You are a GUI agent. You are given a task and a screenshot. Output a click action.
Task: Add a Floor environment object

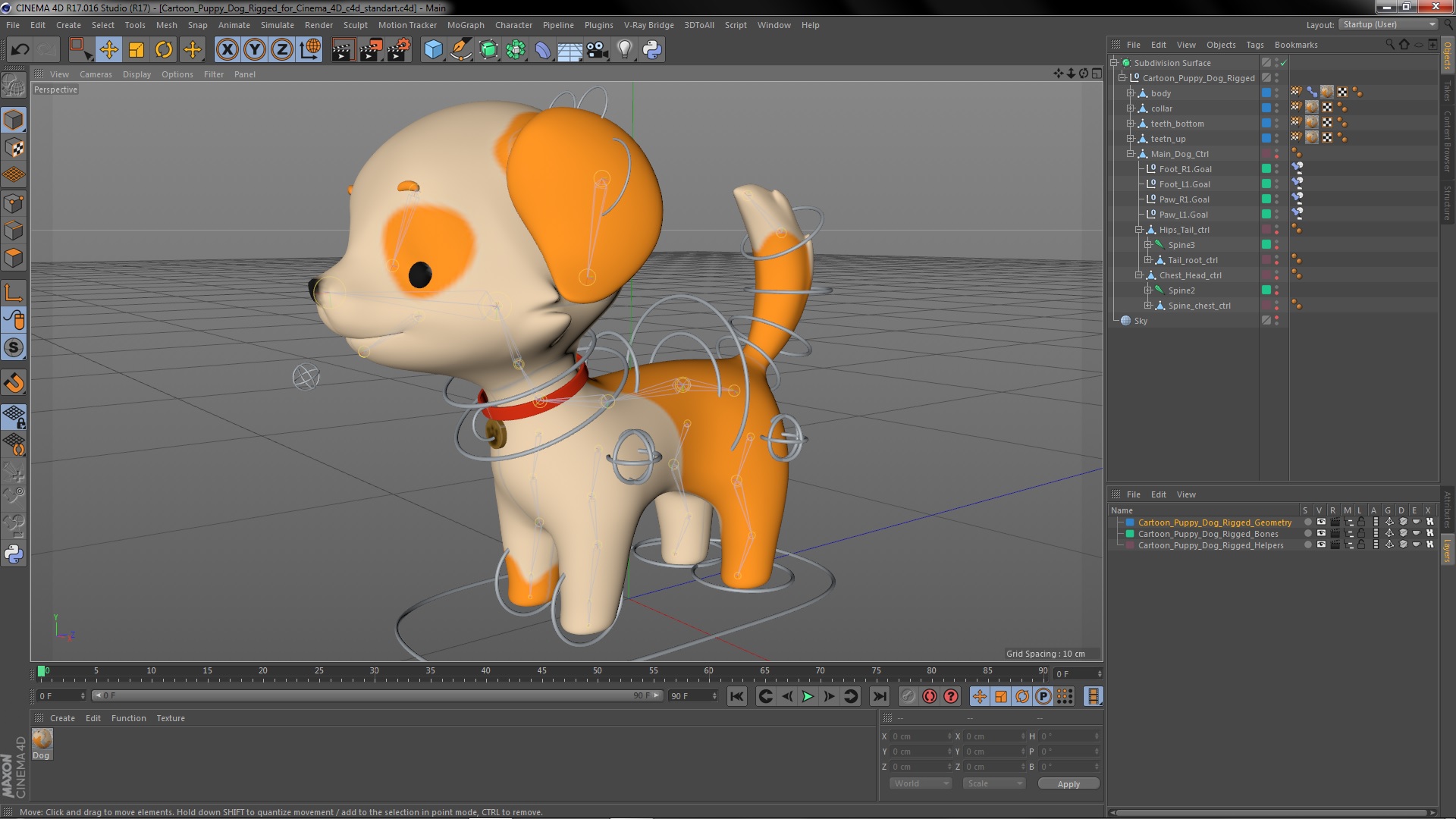(570, 50)
